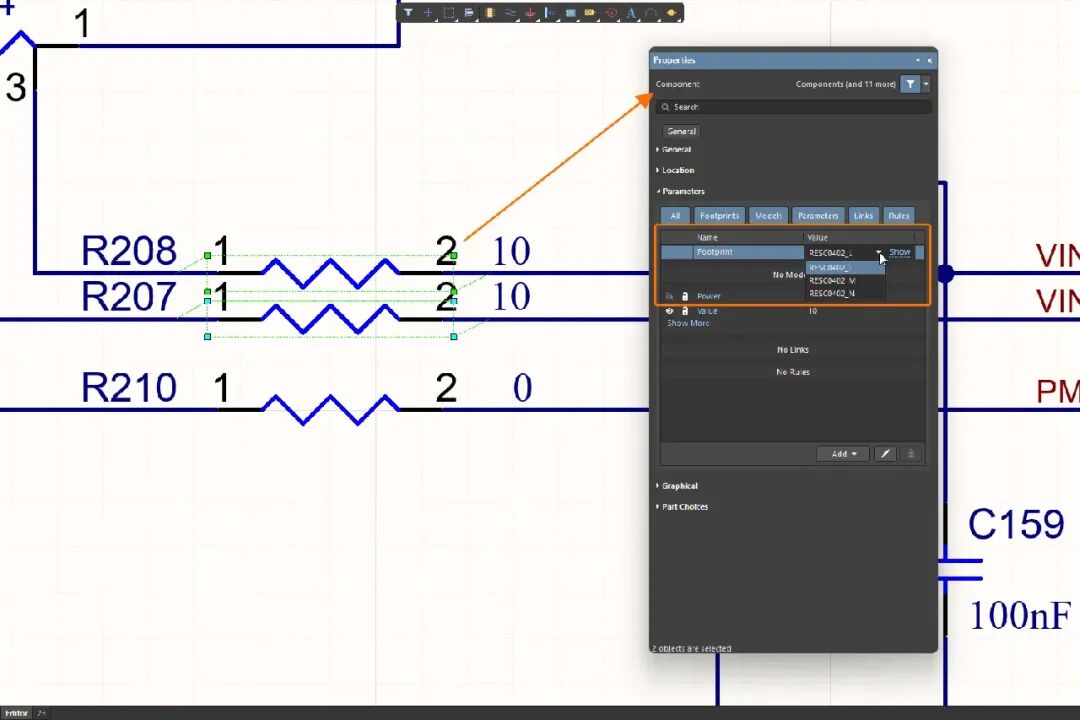Select the place wire tool icon
Viewport: 1080px width, 720px height.
point(510,12)
